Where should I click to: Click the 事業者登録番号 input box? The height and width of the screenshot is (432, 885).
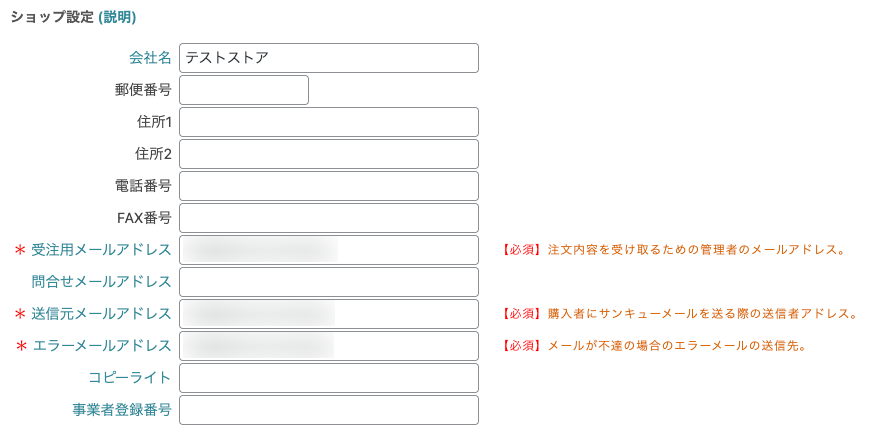click(328, 410)
